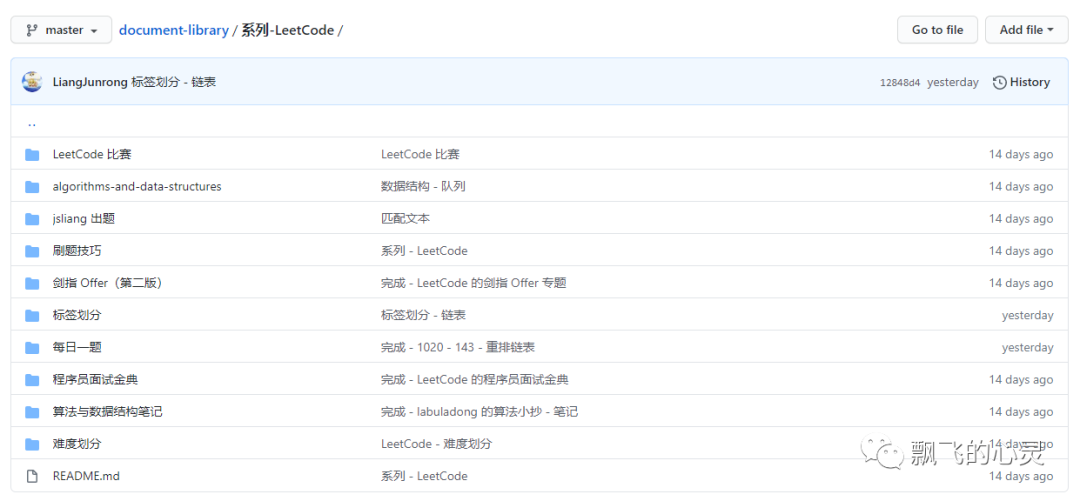Open the LeetCode 比赛 folder
The height and width of the screenshot is (501, 1080).
pos(92,154)
